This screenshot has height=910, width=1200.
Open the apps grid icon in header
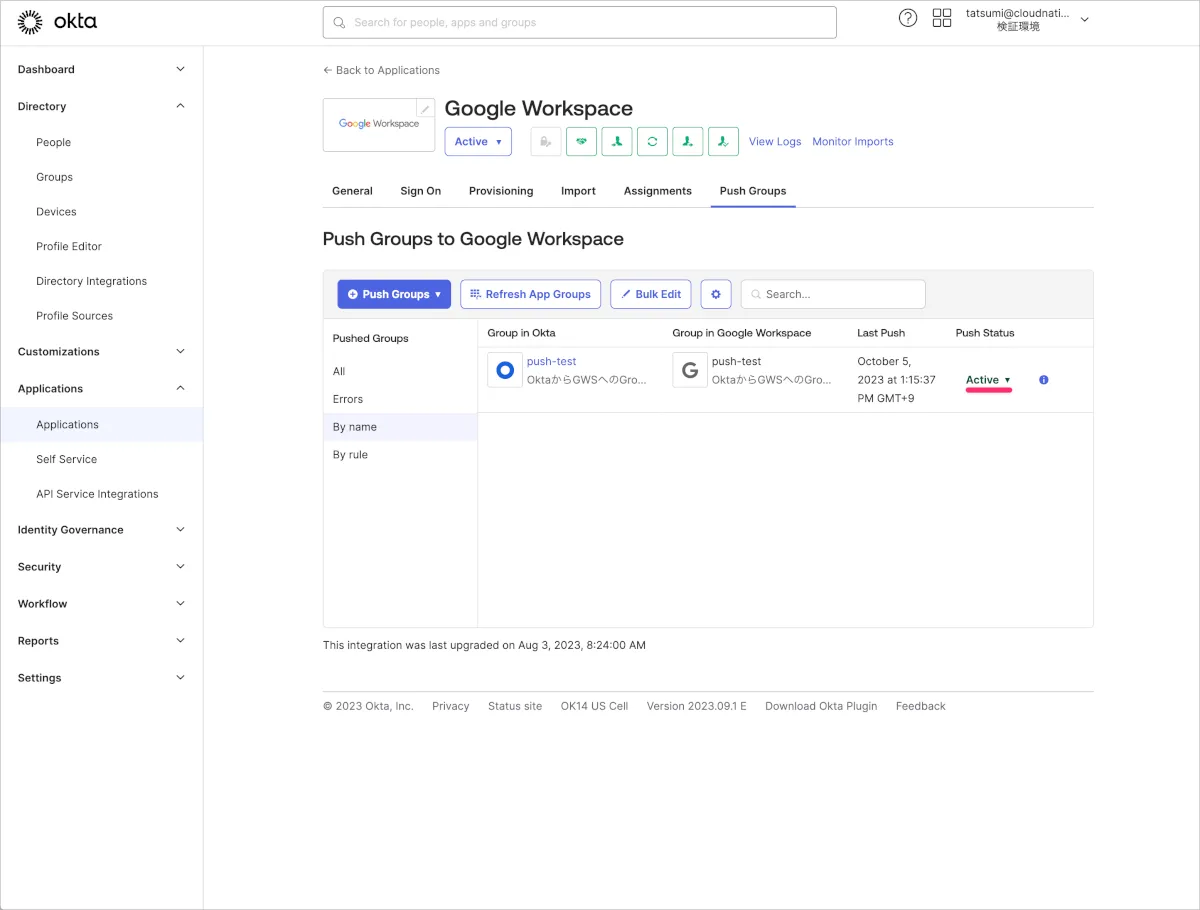click(x=942, y=18)
